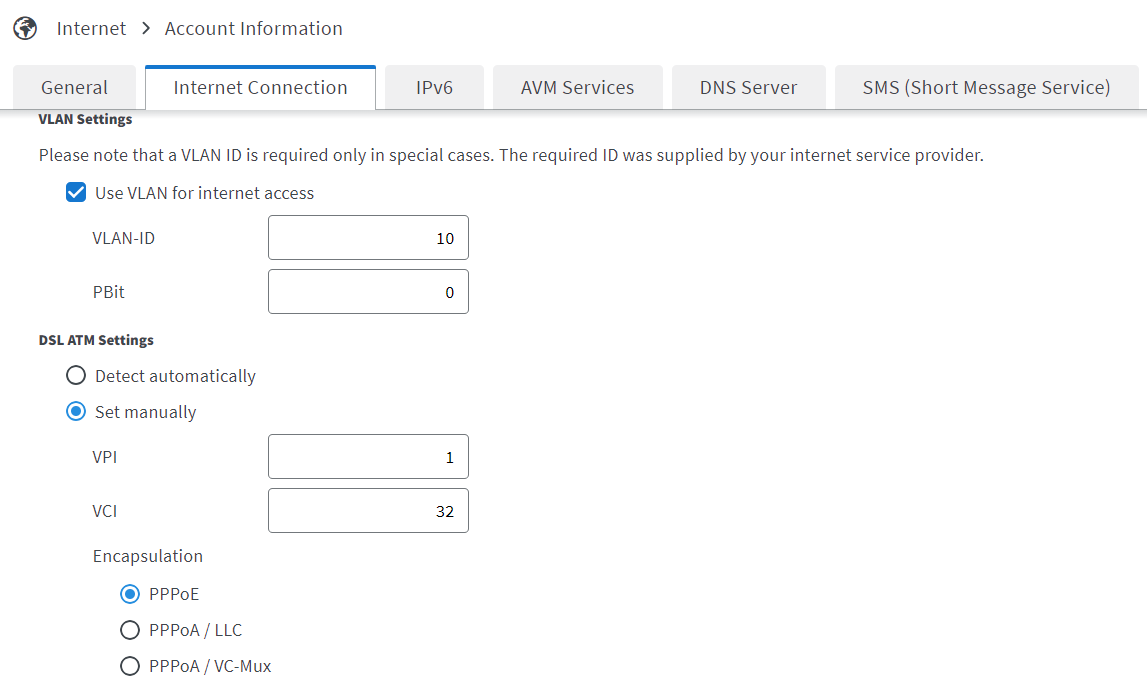Go to the AVM Services tab
The height and width of the screenshot is (682, 1147).
[577, 88]
